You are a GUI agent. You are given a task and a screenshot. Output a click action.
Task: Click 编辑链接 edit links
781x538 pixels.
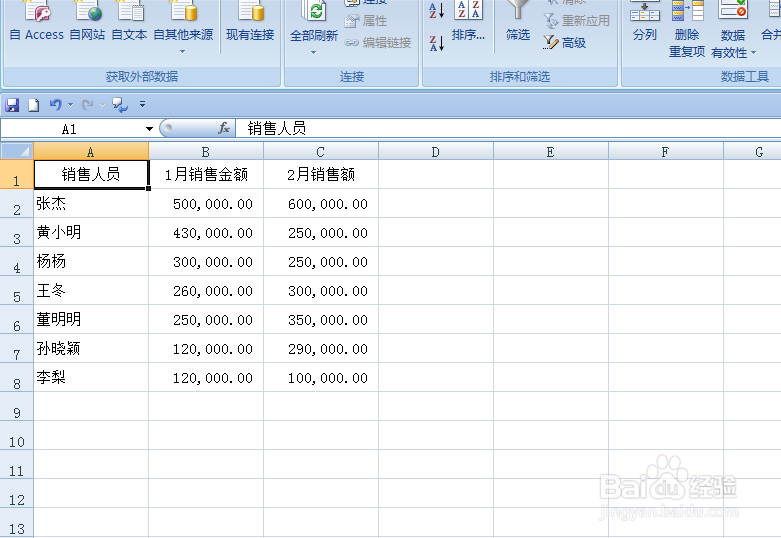click(x=378, y=43)
